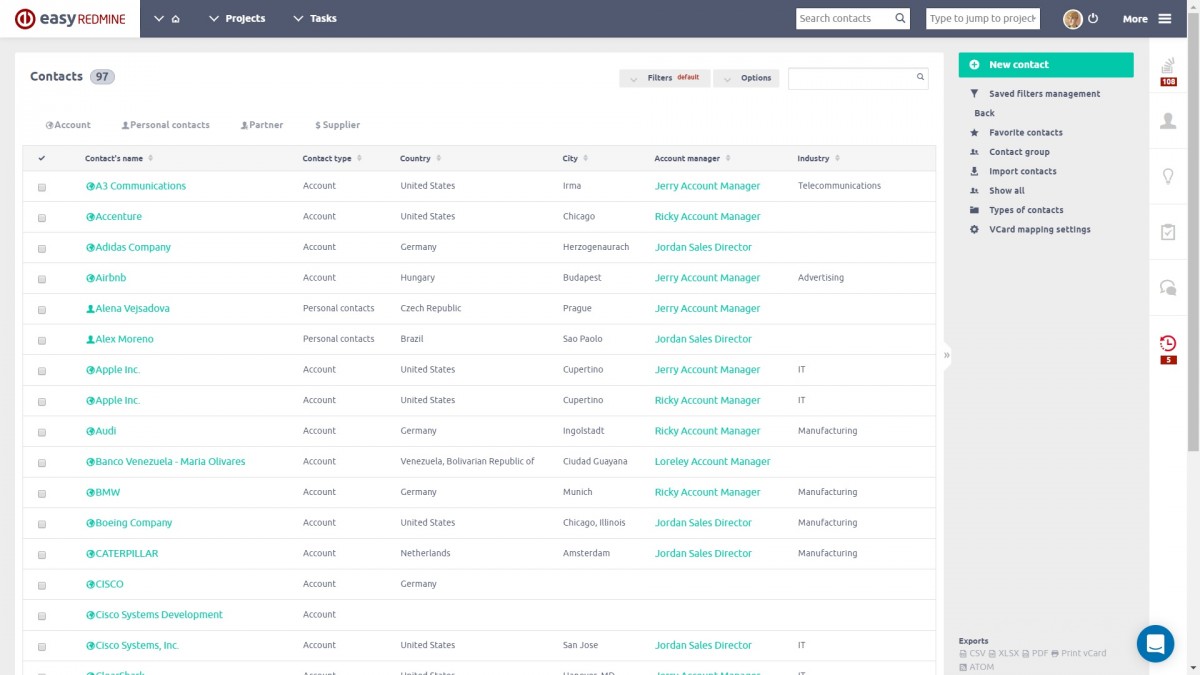1200x675 pixels.
Task: Export contacts as PDF
Action: [x=1035, y=653]
